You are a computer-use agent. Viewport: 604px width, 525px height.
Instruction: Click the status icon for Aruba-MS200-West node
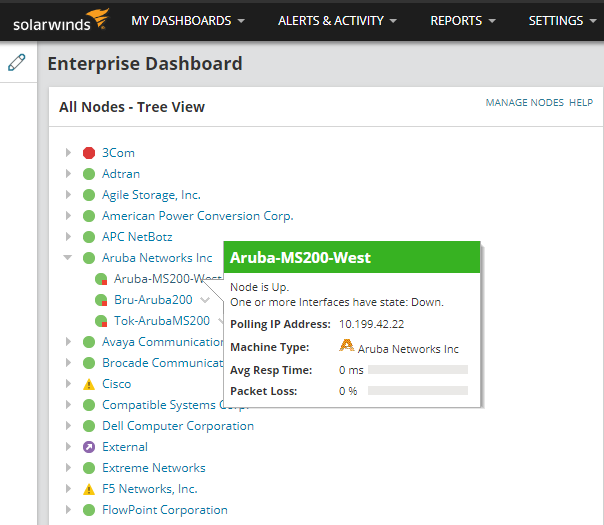[x=101, y=279]
